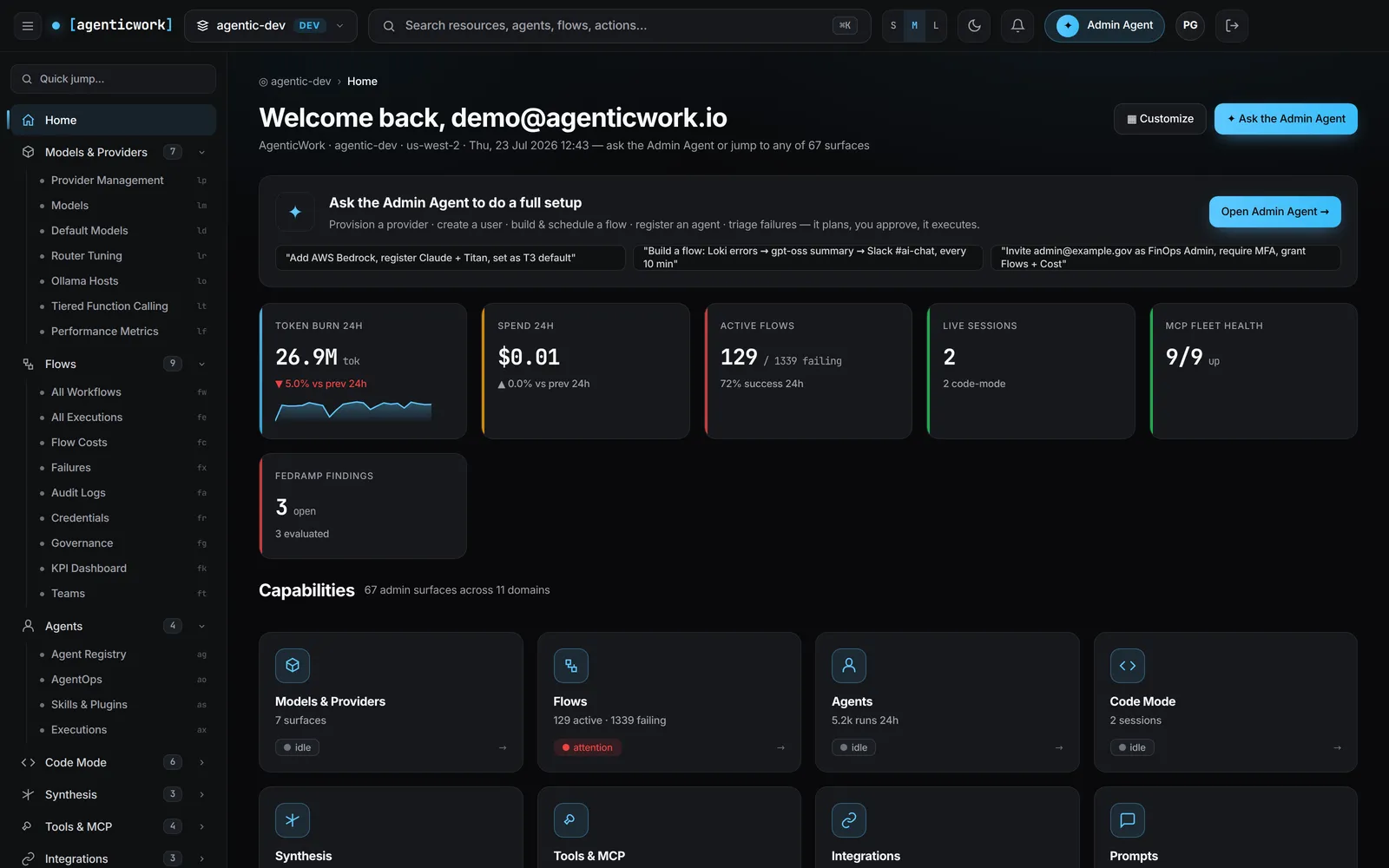1389x868 pixels.
Task: Click Prompts capability card icon
Action: click(1127, 820)
